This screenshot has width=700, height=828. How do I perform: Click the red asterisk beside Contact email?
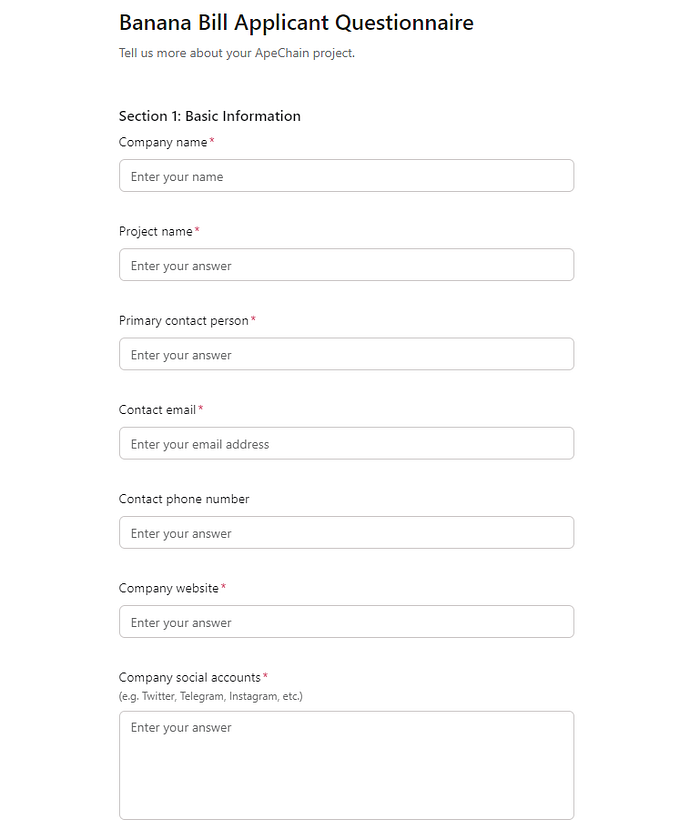tap(200, 409)
